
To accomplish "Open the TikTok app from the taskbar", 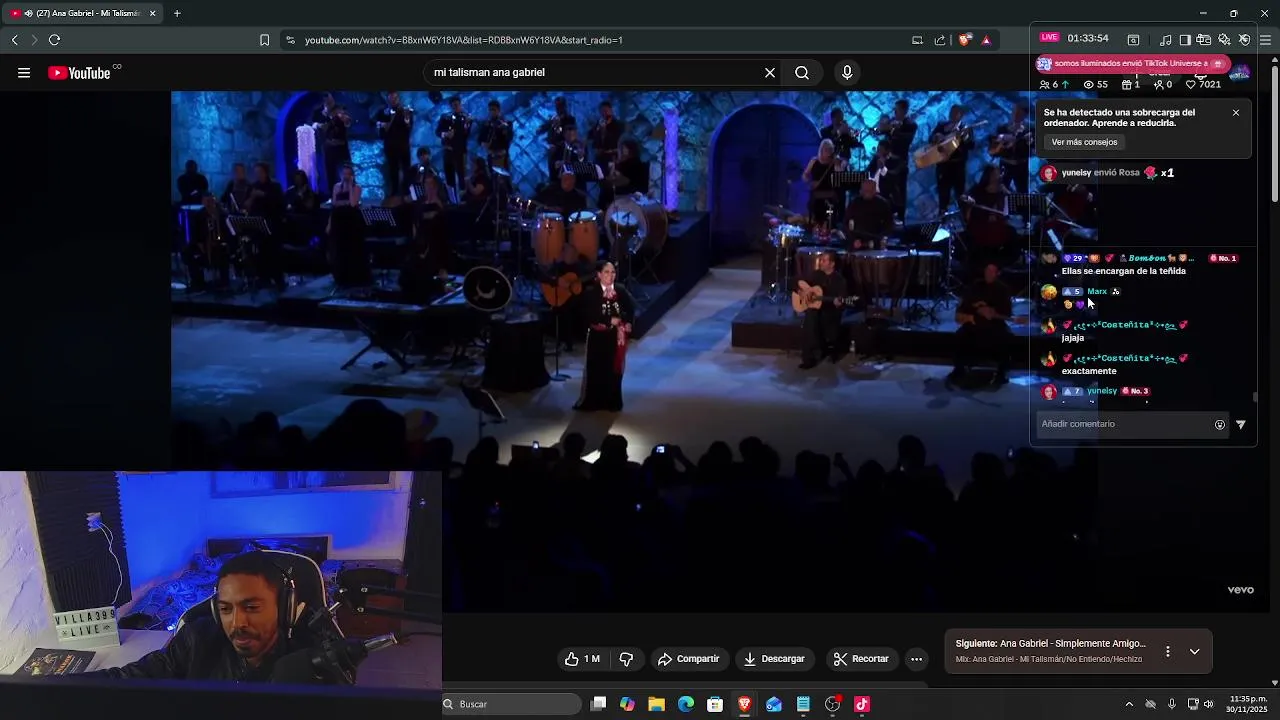I will (x=862, y=704).
